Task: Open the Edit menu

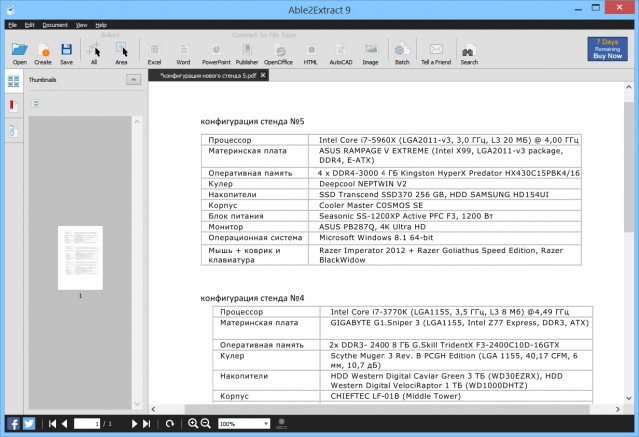Action: (x=30, y=25)
